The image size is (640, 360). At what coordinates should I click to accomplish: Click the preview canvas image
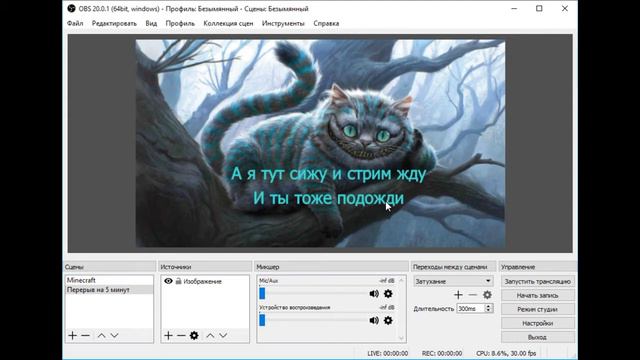pos(320,143)
